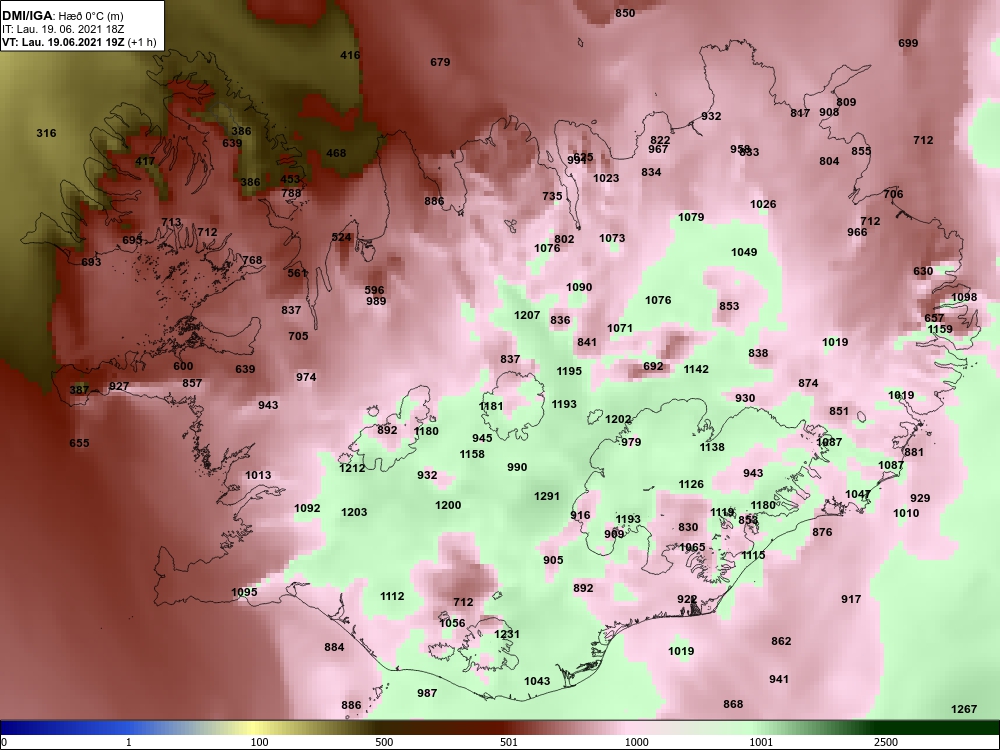This screenshot has width=1000, height=750.
Task: Click the map value 1231
Action: [x=507, y=634]
